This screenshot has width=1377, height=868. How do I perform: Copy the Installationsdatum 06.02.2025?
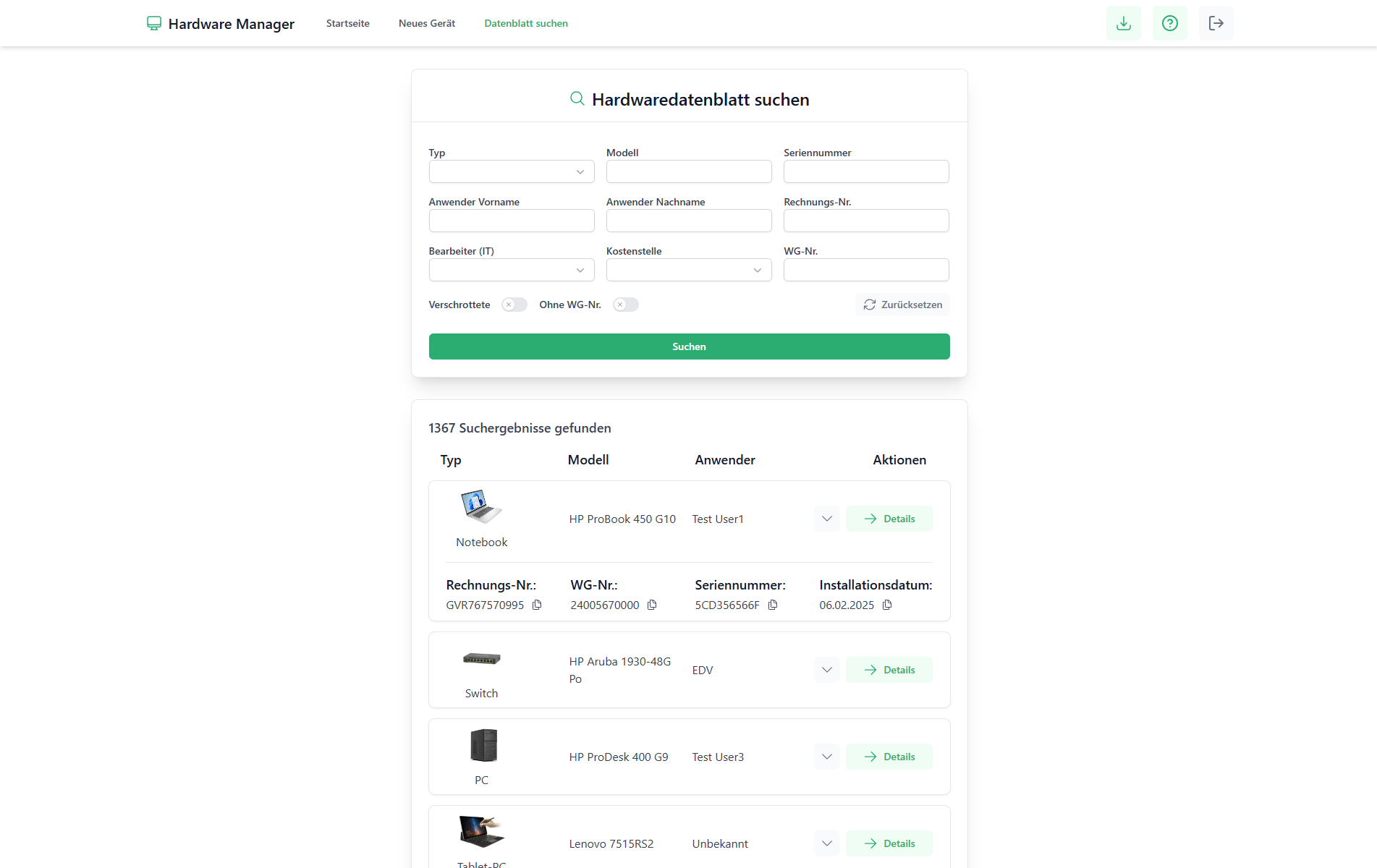point(886,605)
